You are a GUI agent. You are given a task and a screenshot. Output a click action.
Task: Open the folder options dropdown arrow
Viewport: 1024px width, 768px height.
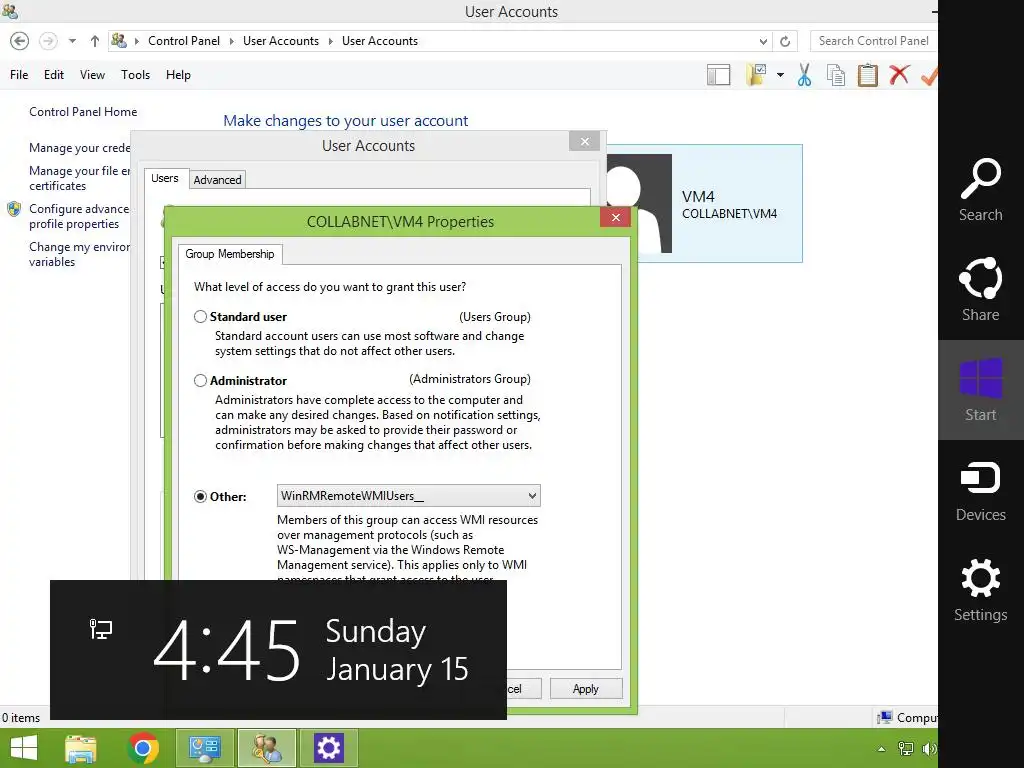[x=780, y=75]
